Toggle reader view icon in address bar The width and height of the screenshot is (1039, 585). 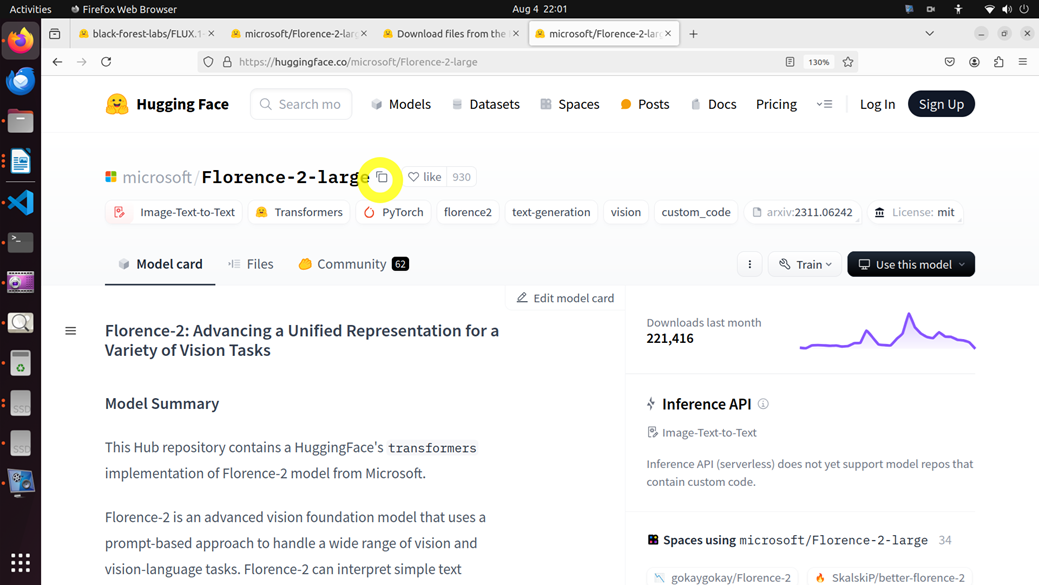pos(790,62)
